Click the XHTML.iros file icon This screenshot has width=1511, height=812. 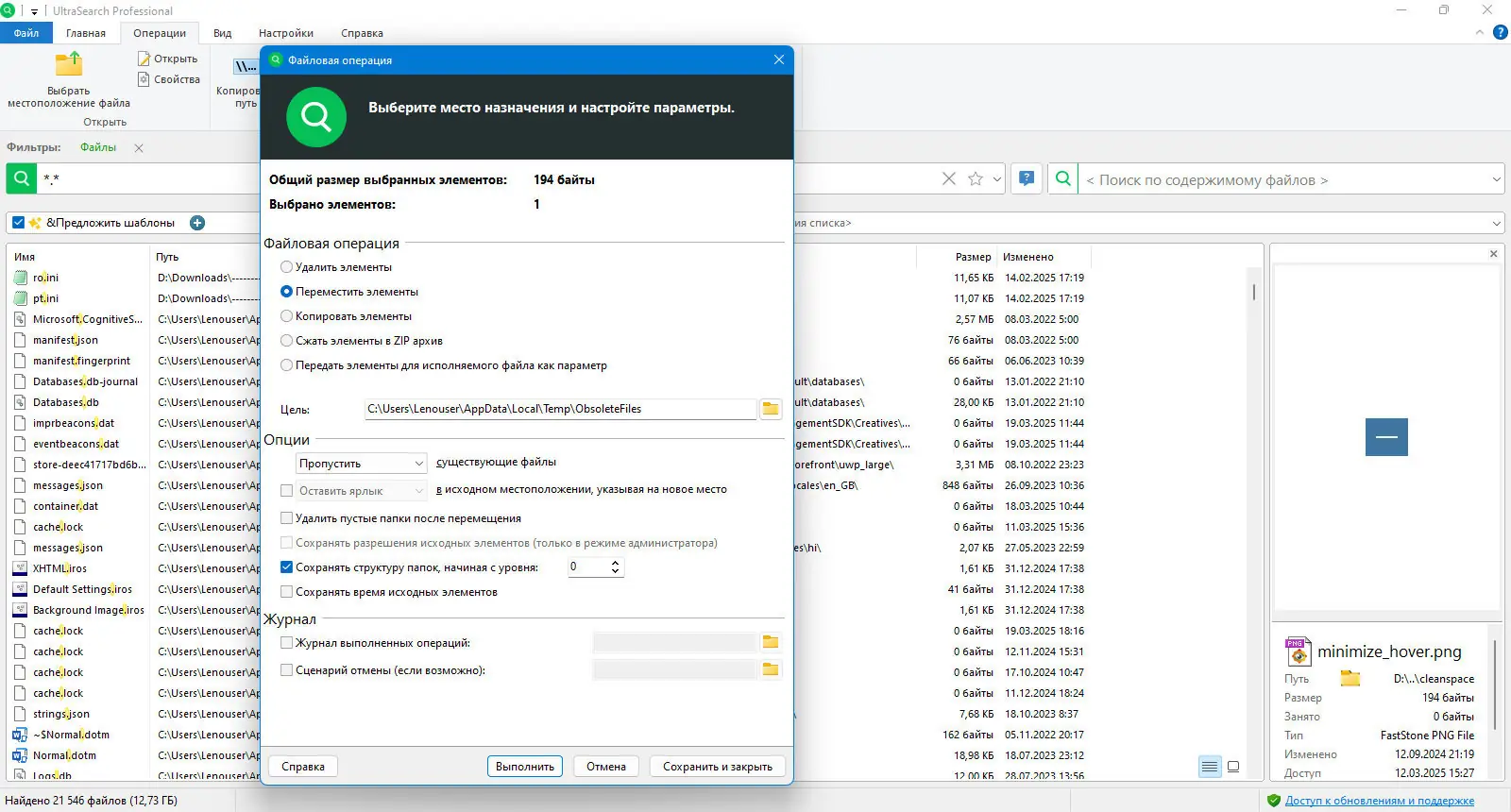click(x=21, y=568)
